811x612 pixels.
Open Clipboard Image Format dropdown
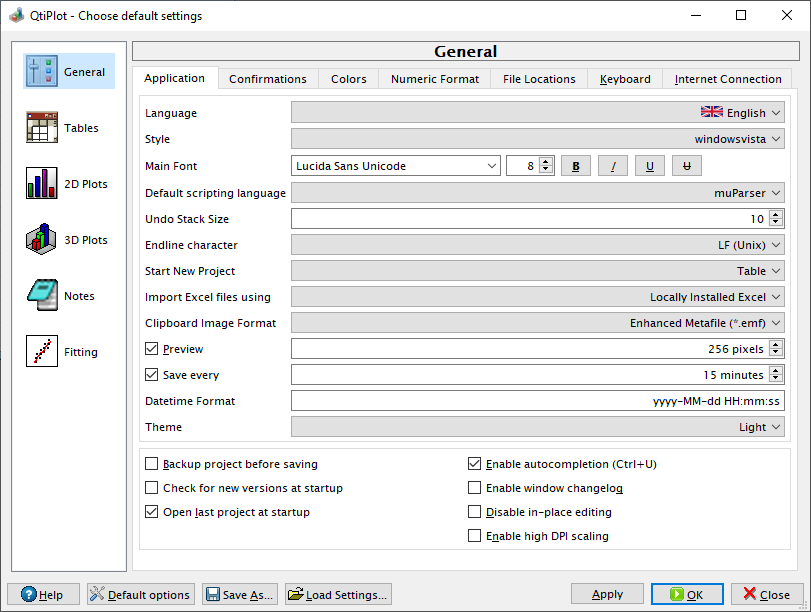click(537, 323)
